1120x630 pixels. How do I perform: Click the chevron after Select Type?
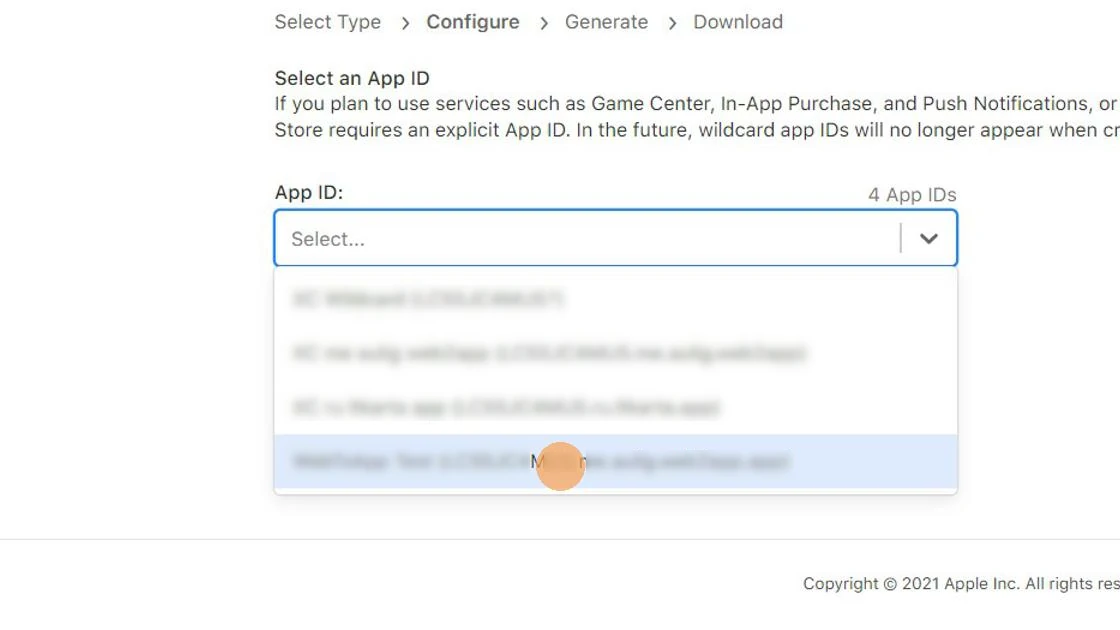click(404, 22)
